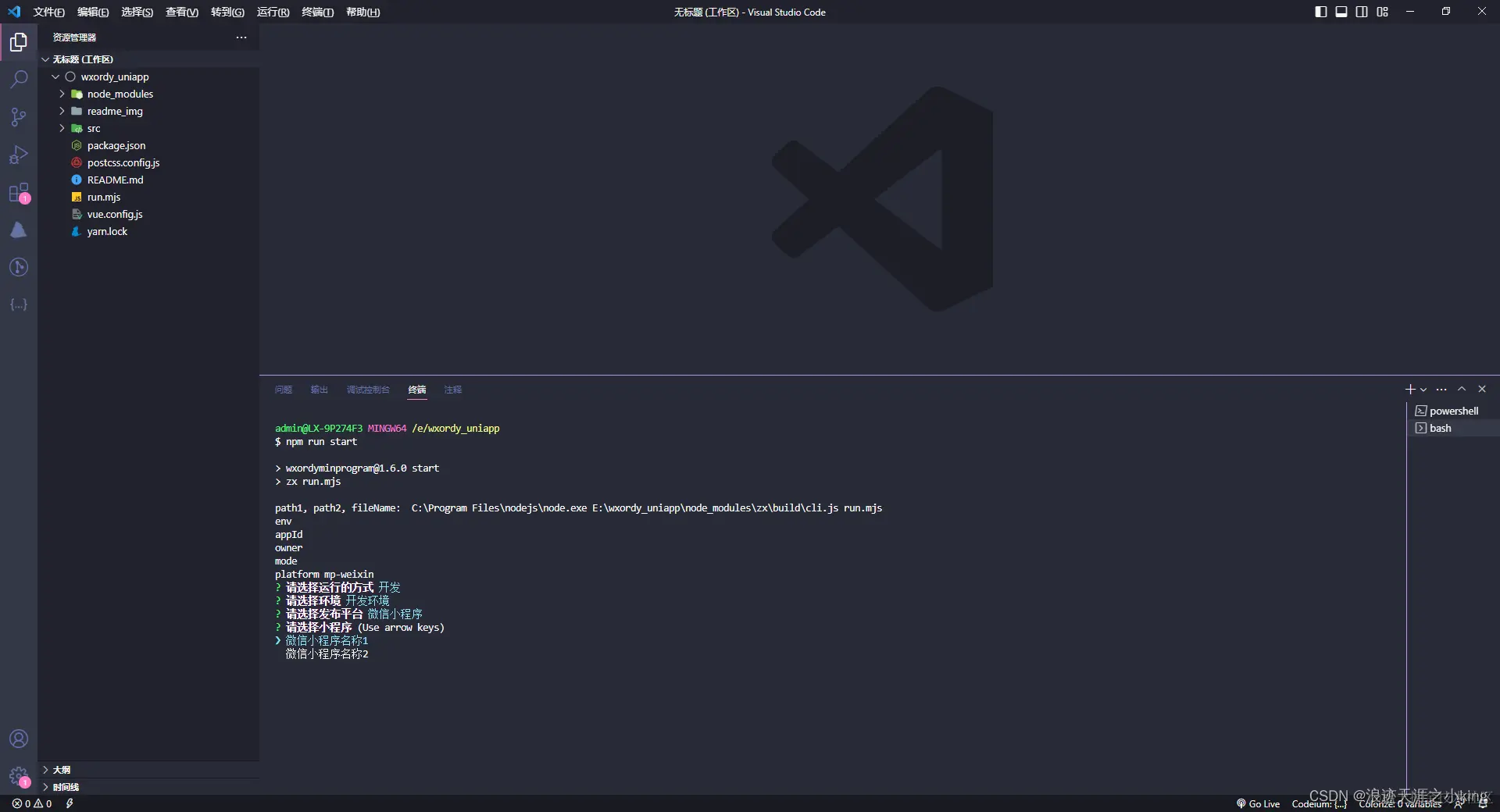Open the launch profile dropdown next to new terminal
Screen dimensions: 1500x812
point(1423,389)
